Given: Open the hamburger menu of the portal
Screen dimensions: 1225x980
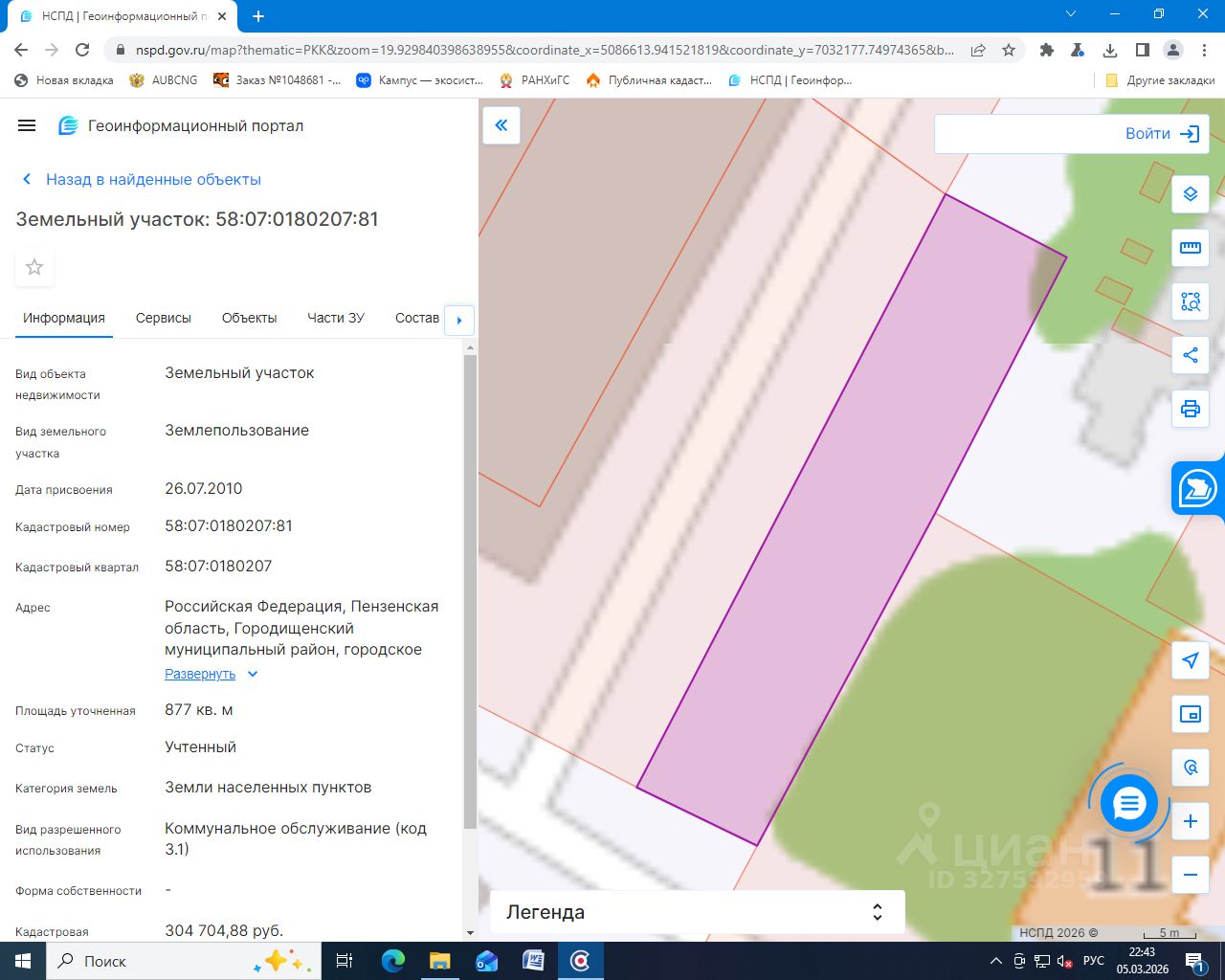Looking at the screenshot, I should pos(27,125).
